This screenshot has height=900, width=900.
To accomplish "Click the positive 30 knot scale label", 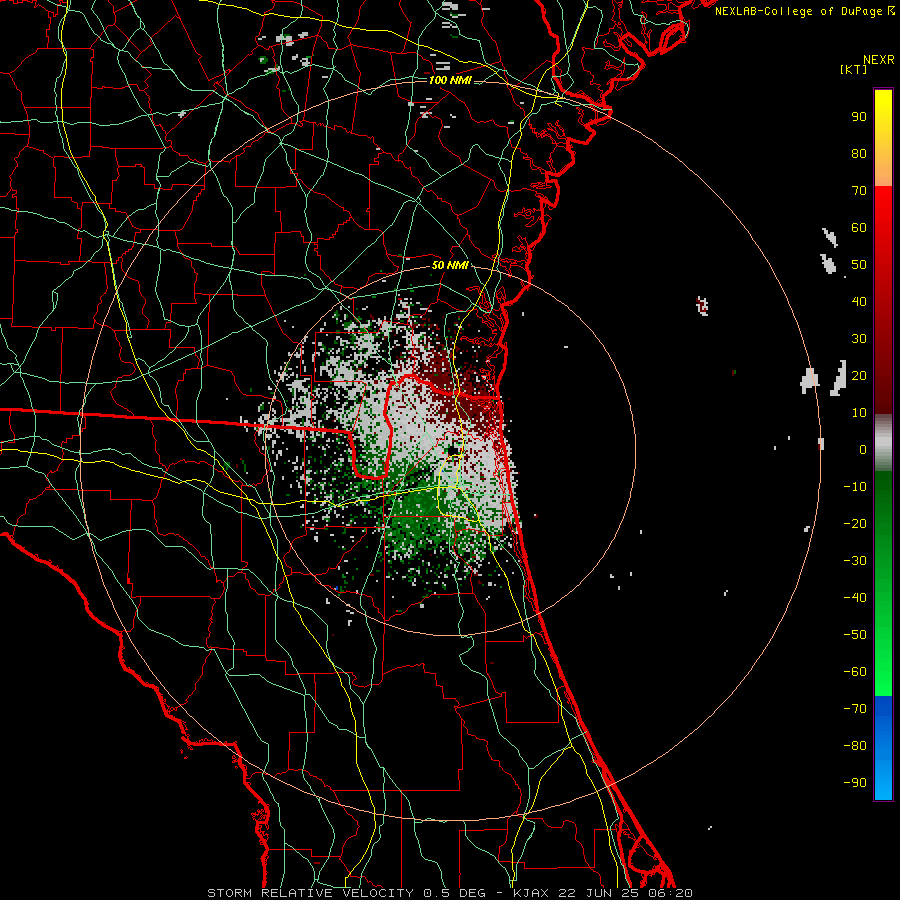I will click(859, 339).
